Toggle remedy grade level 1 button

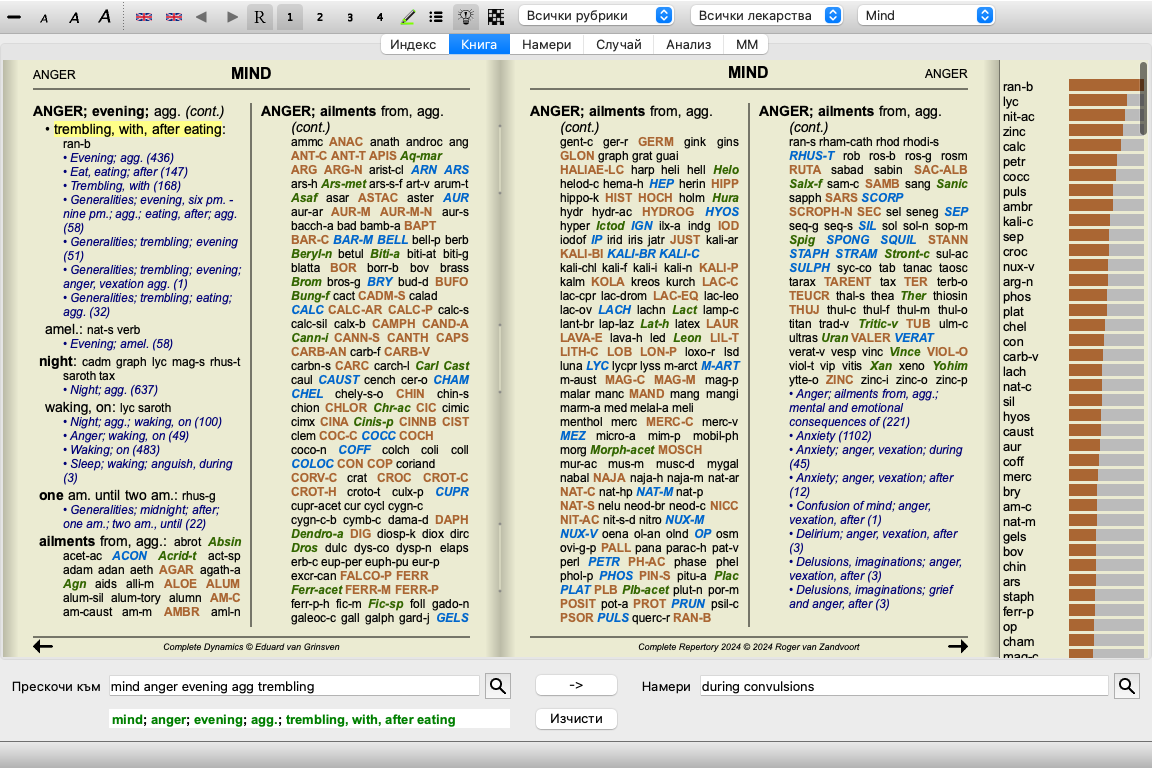tap(290, 16)
